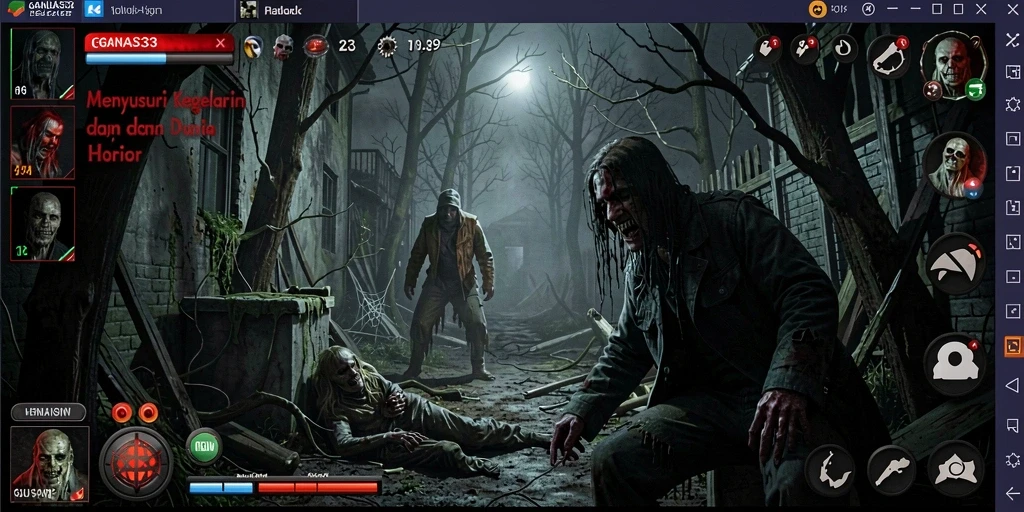The width and height of the screenshot is (1024, 512).
Task: Tap the red and blue badge on the skull portrait
Action: click(x=974, y=187)
